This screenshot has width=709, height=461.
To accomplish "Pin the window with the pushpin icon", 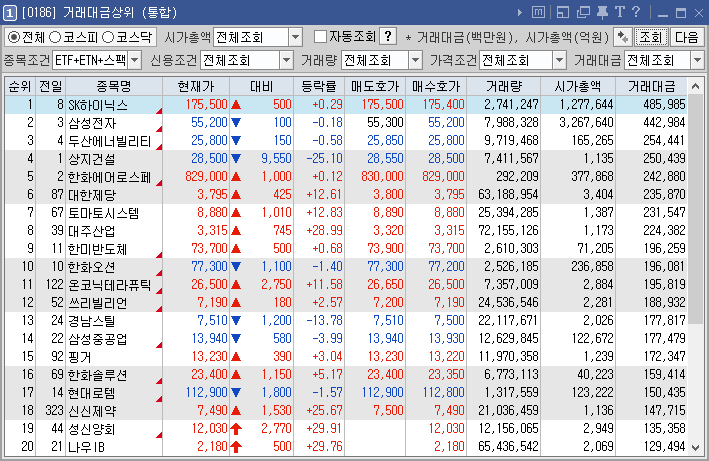I will pyautogui.click(x=602, y=12).
